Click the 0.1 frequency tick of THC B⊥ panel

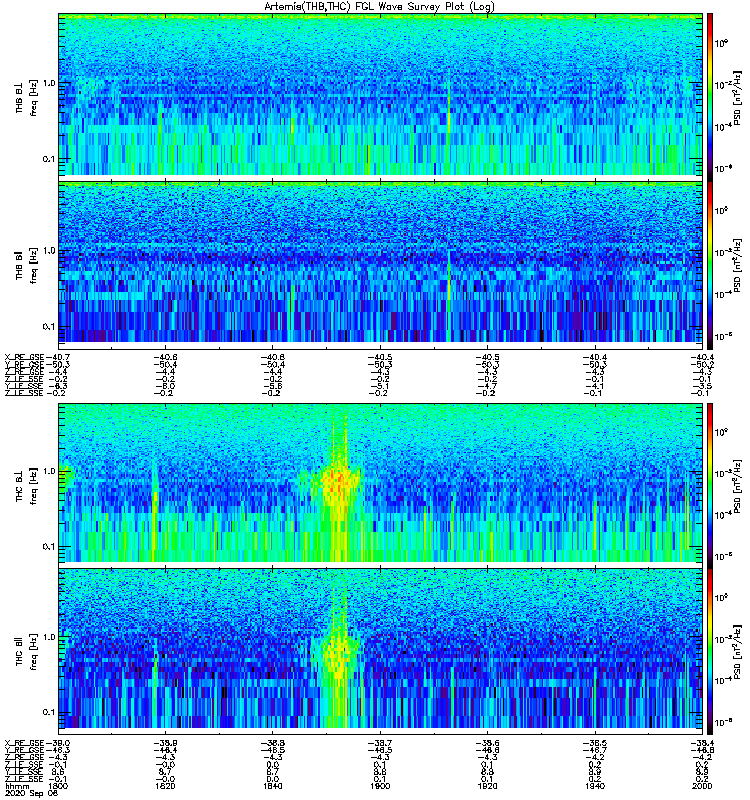[x=49, y=547]
